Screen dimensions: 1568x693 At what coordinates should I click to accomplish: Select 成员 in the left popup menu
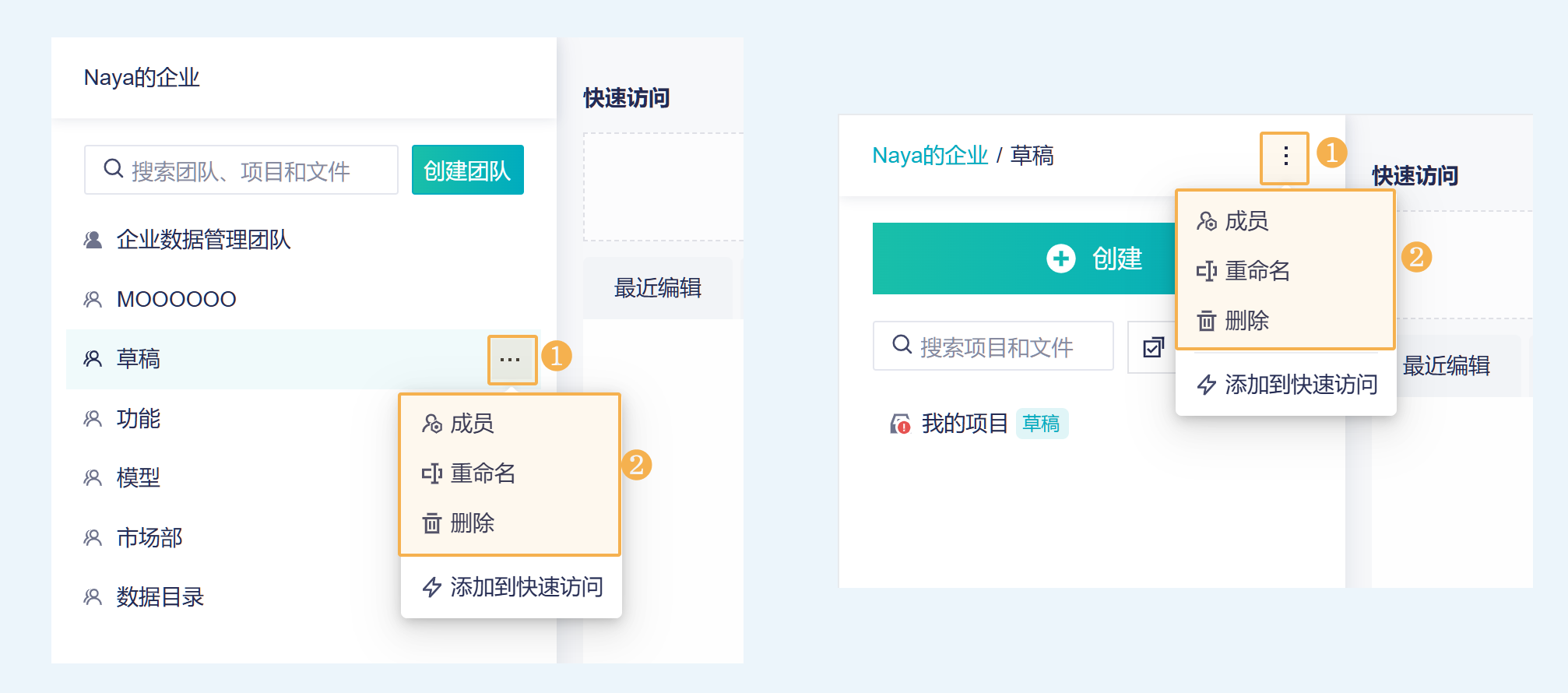point(472,424)
